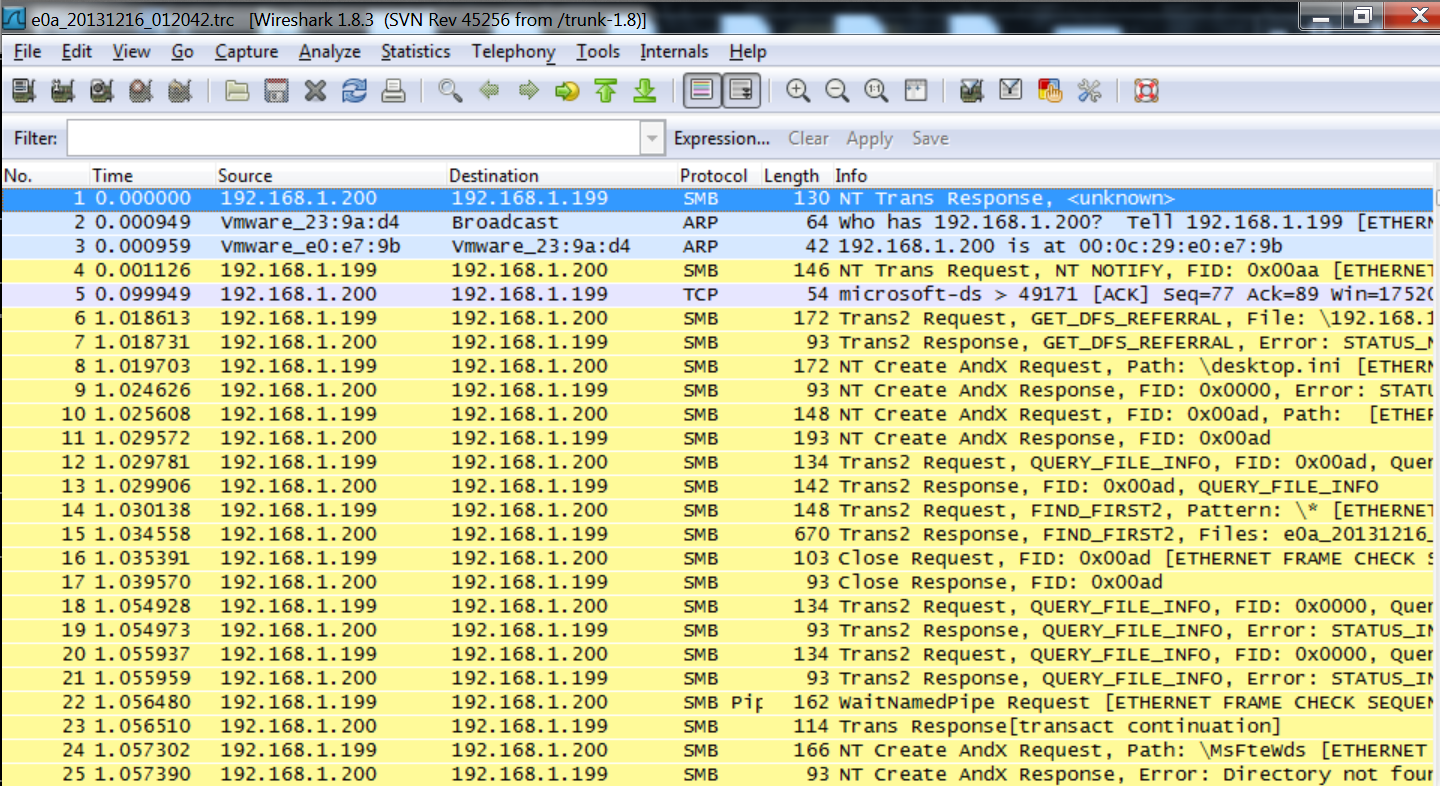Open the capture interfaces list icon
Viewport: 1440px width, 786px height.
pos(24,91)
